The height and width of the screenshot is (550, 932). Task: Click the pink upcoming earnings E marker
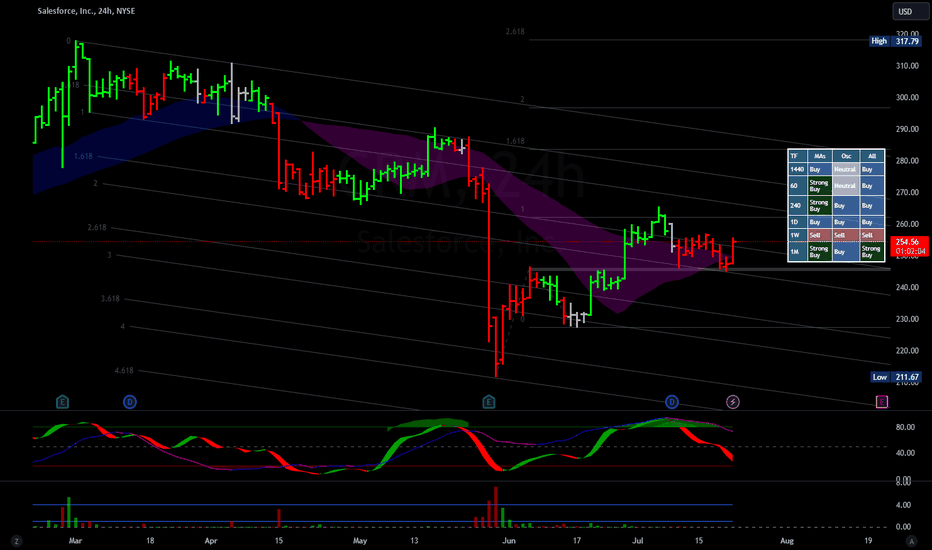[881, 402]
